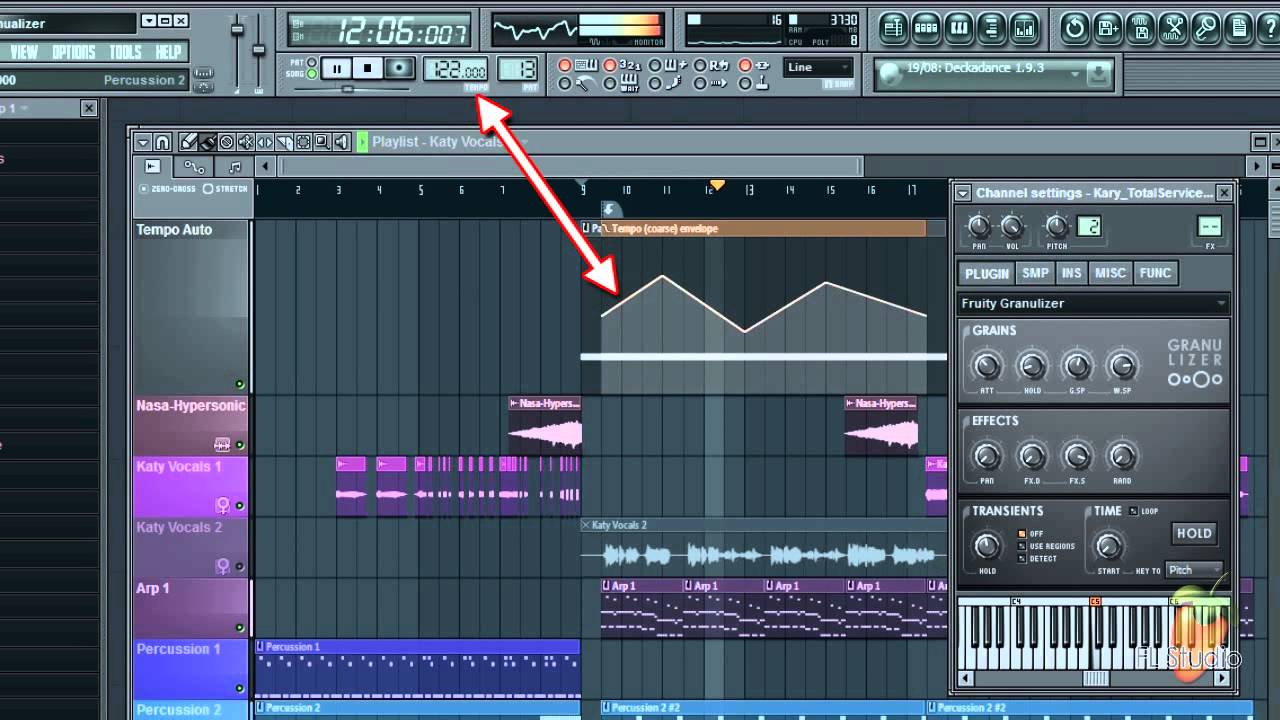Select Song mode radio button
Image resolution: width=1280 pixels, height=720 pixels.
click(x=312, y=74)
